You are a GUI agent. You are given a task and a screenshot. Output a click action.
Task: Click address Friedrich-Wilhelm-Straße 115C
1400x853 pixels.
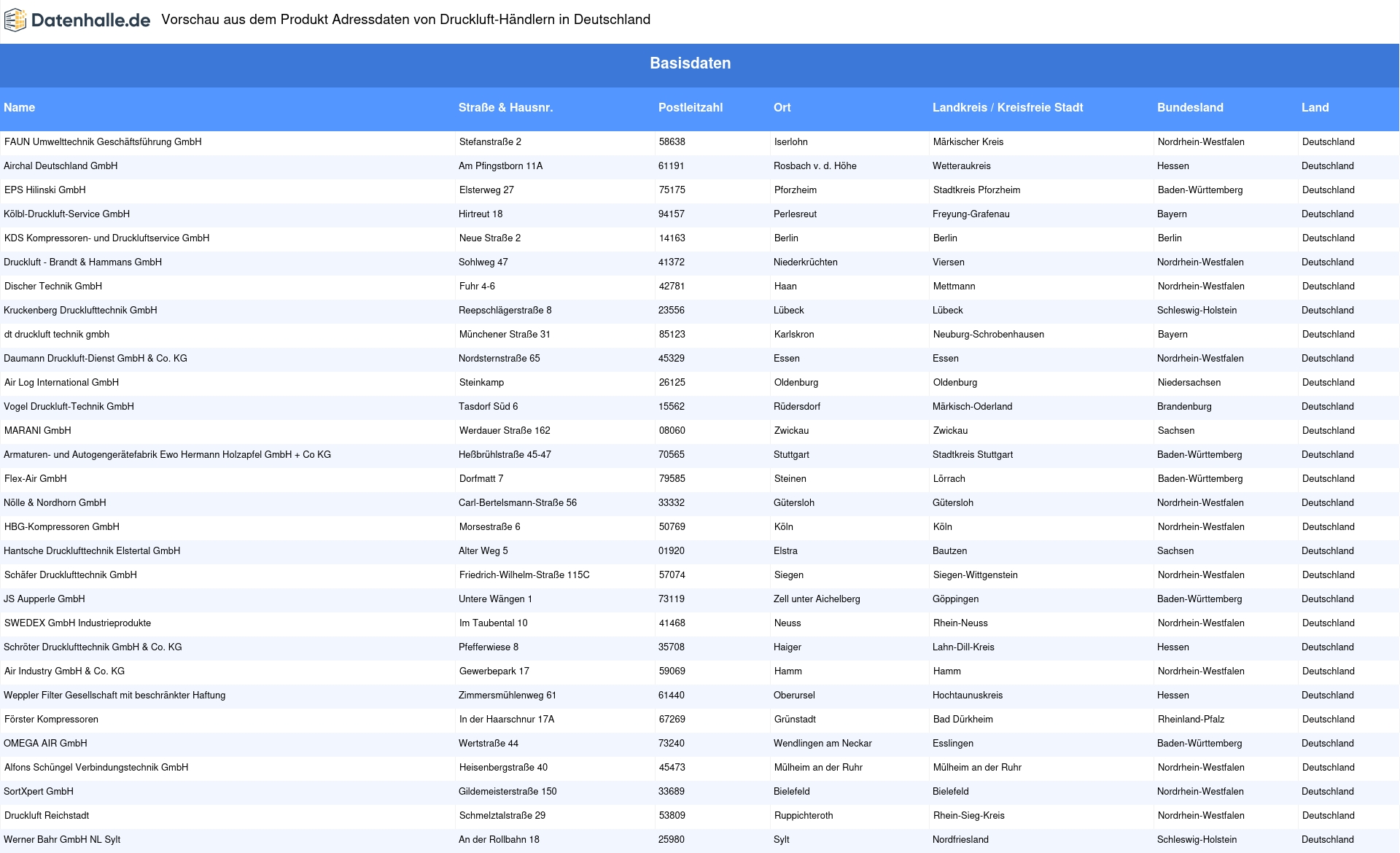tap(525, 575)
